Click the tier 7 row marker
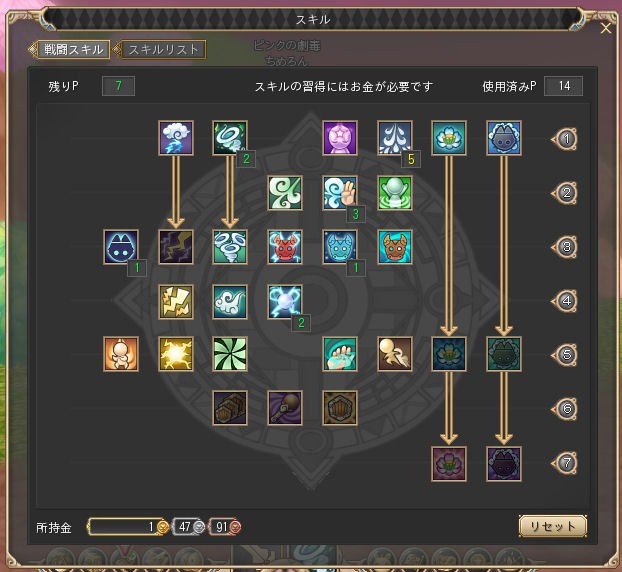Viewport: 622px width, 572px height. coord(564,463)
